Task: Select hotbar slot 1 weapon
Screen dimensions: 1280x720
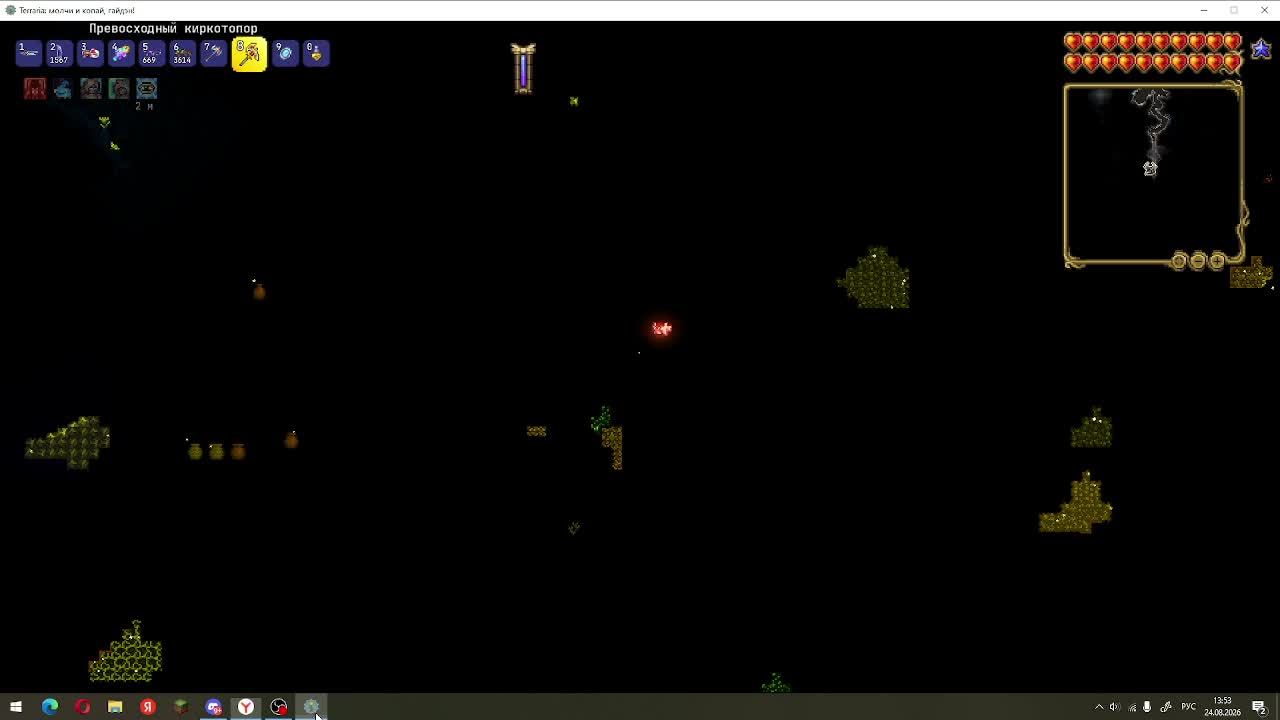Action: coord(28,52)
